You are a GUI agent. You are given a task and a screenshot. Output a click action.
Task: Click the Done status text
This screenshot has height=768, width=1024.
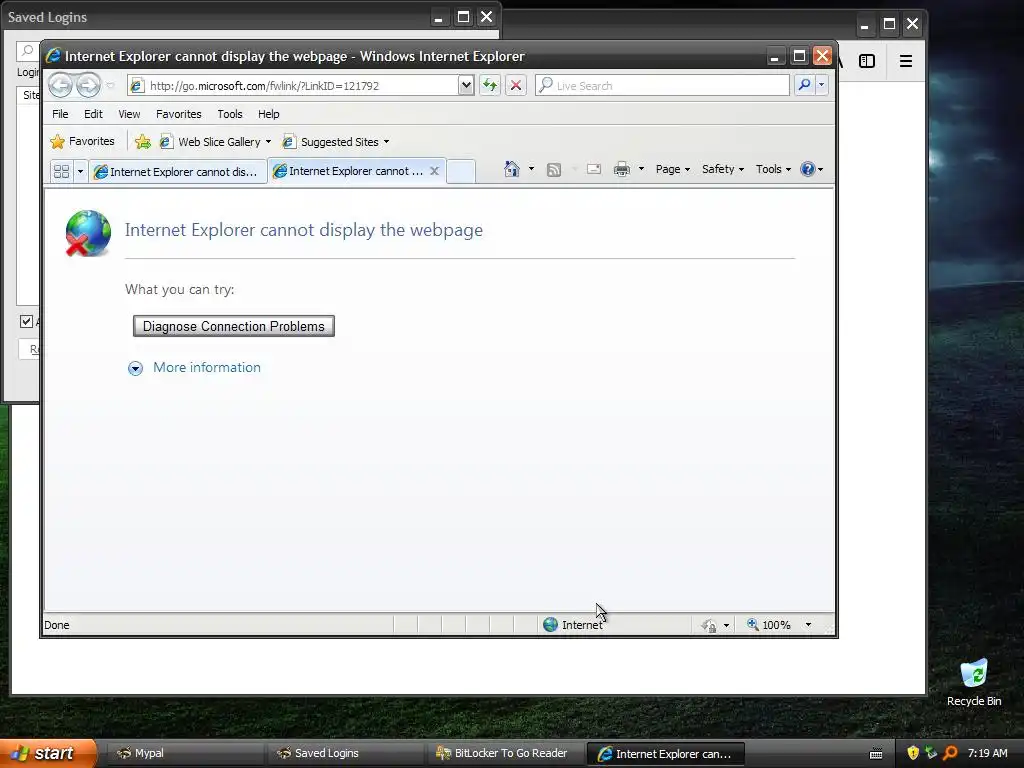point(57,625)
